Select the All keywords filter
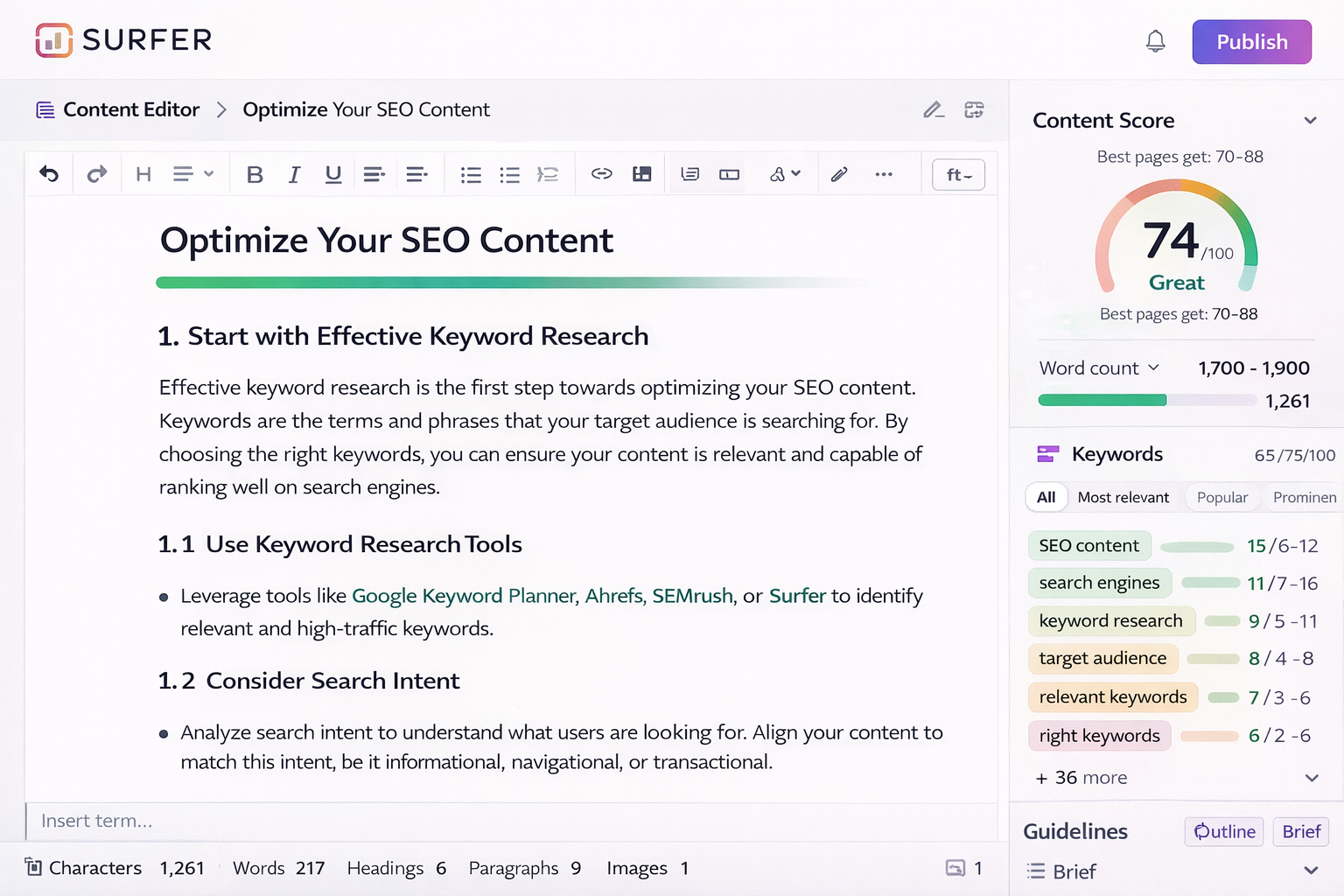This screenshot has width=1344, height=896. click(x=1046, y=497)
